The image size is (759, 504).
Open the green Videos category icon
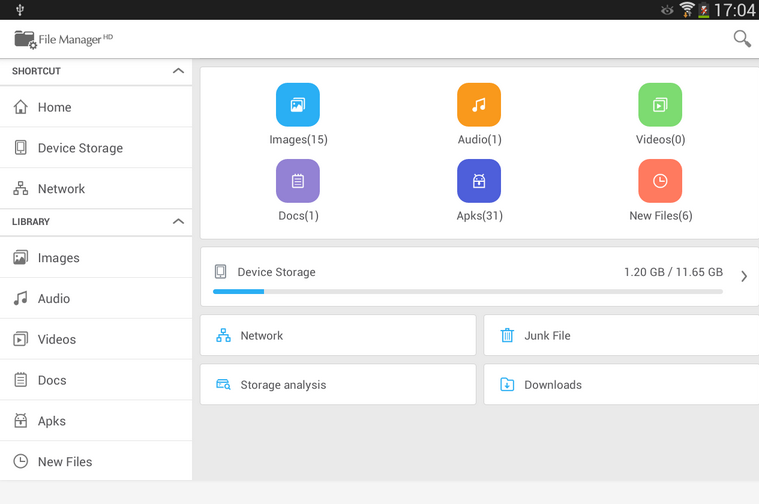660,105
